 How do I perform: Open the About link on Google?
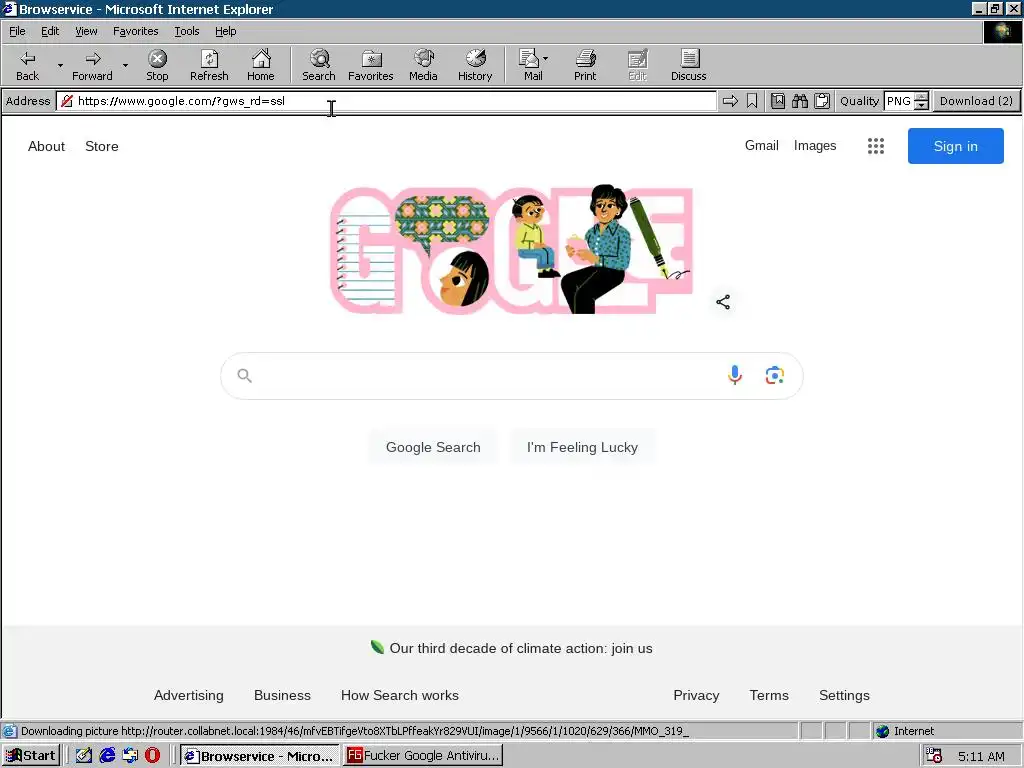(x=46, y=146)
